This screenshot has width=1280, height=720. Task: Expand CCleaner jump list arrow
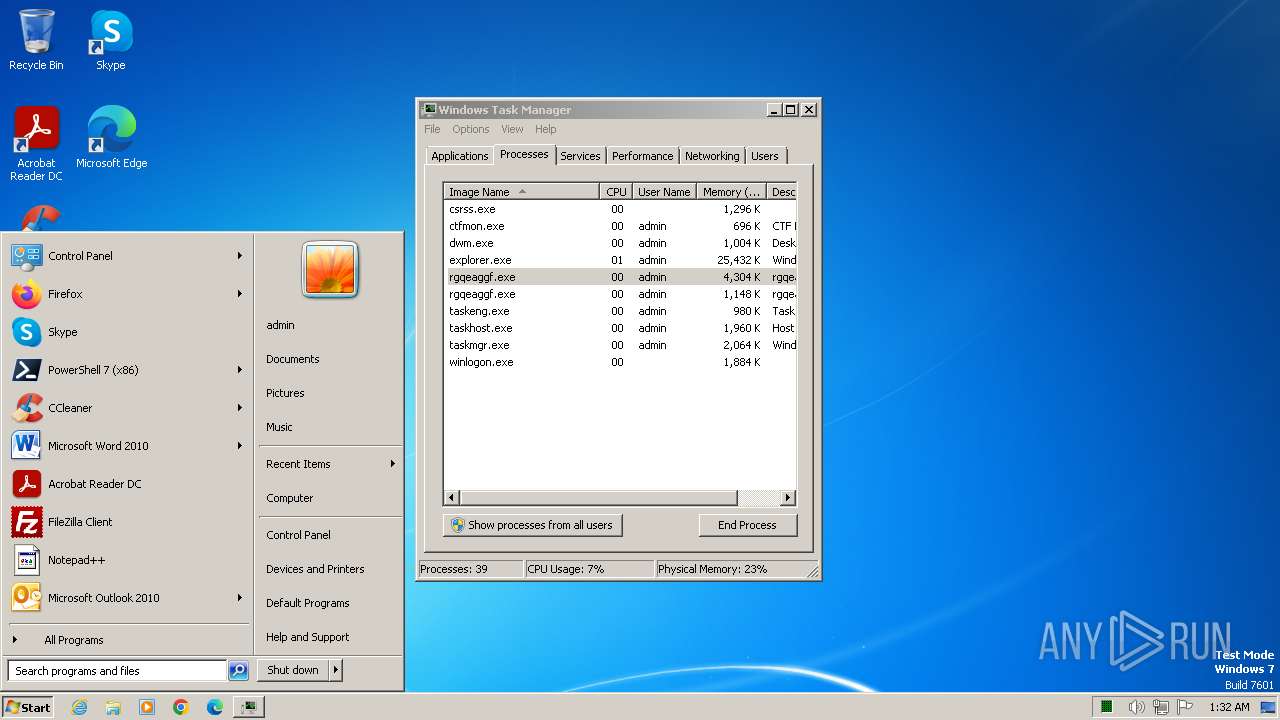tap(240, 408)
